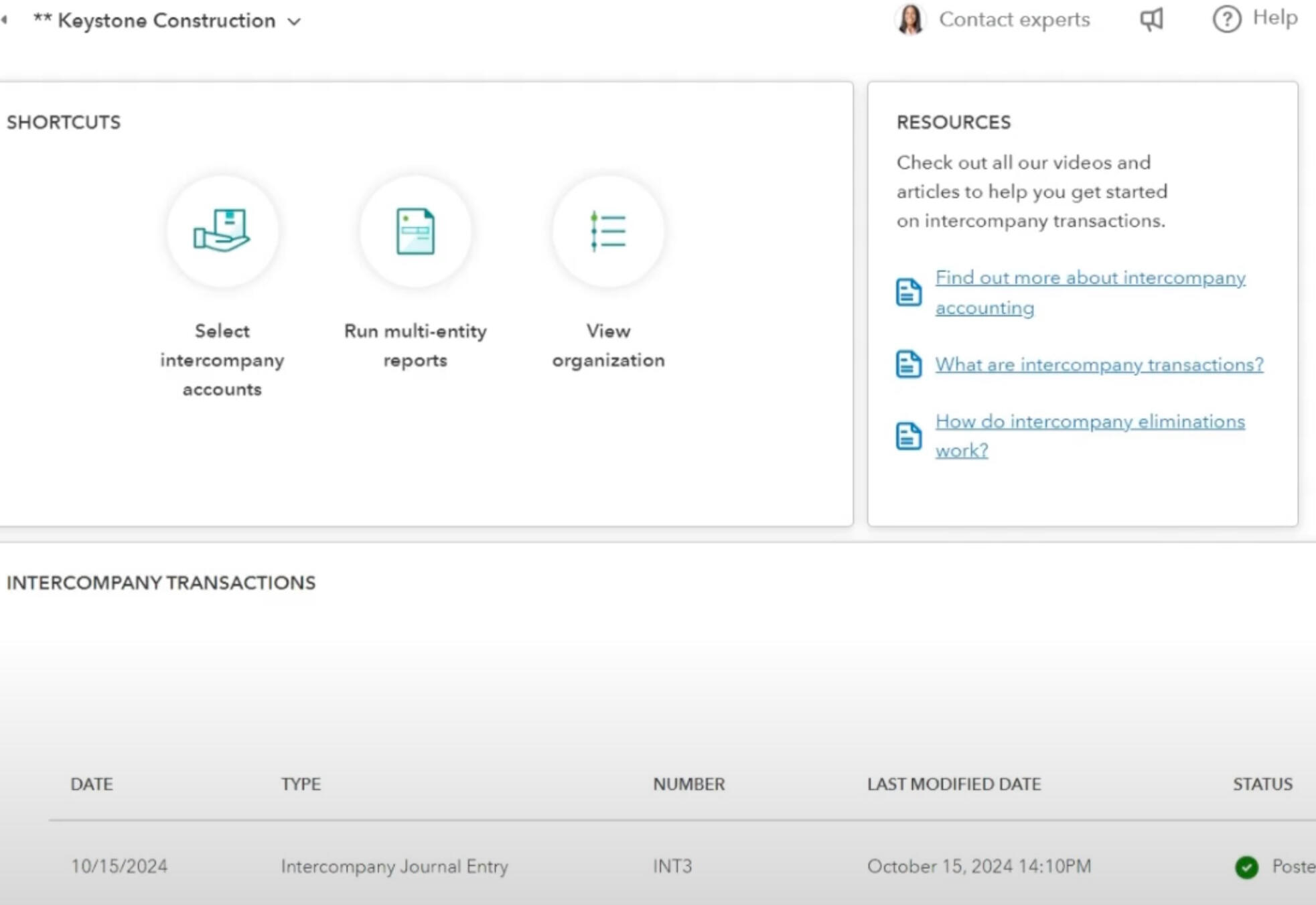
Task: Click the back arrow before company name
Action: click(x=5, y=20)
